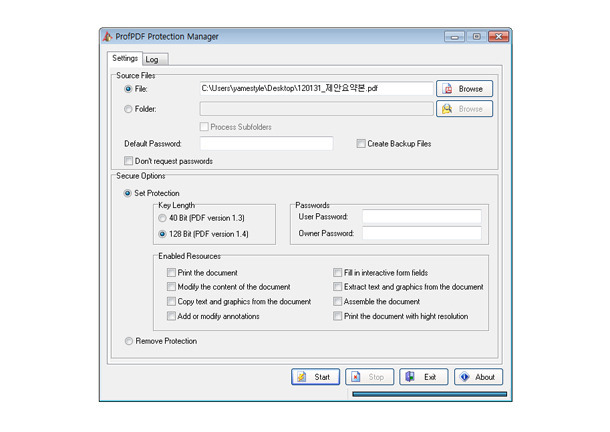The height and width of the screenshot is (432, 610).
Task: Select Set Protection radio button
Action: click(x=127, y=193)
